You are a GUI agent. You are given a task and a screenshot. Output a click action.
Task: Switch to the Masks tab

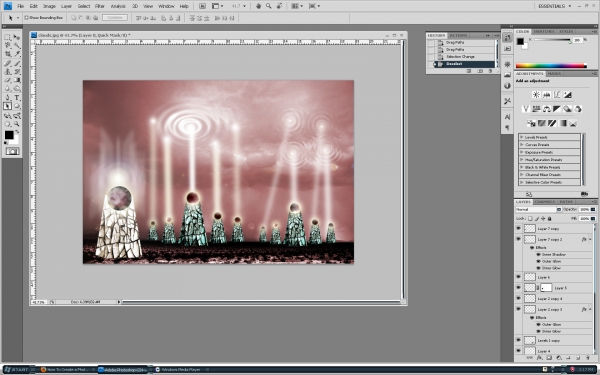click(x=554, y=73)
